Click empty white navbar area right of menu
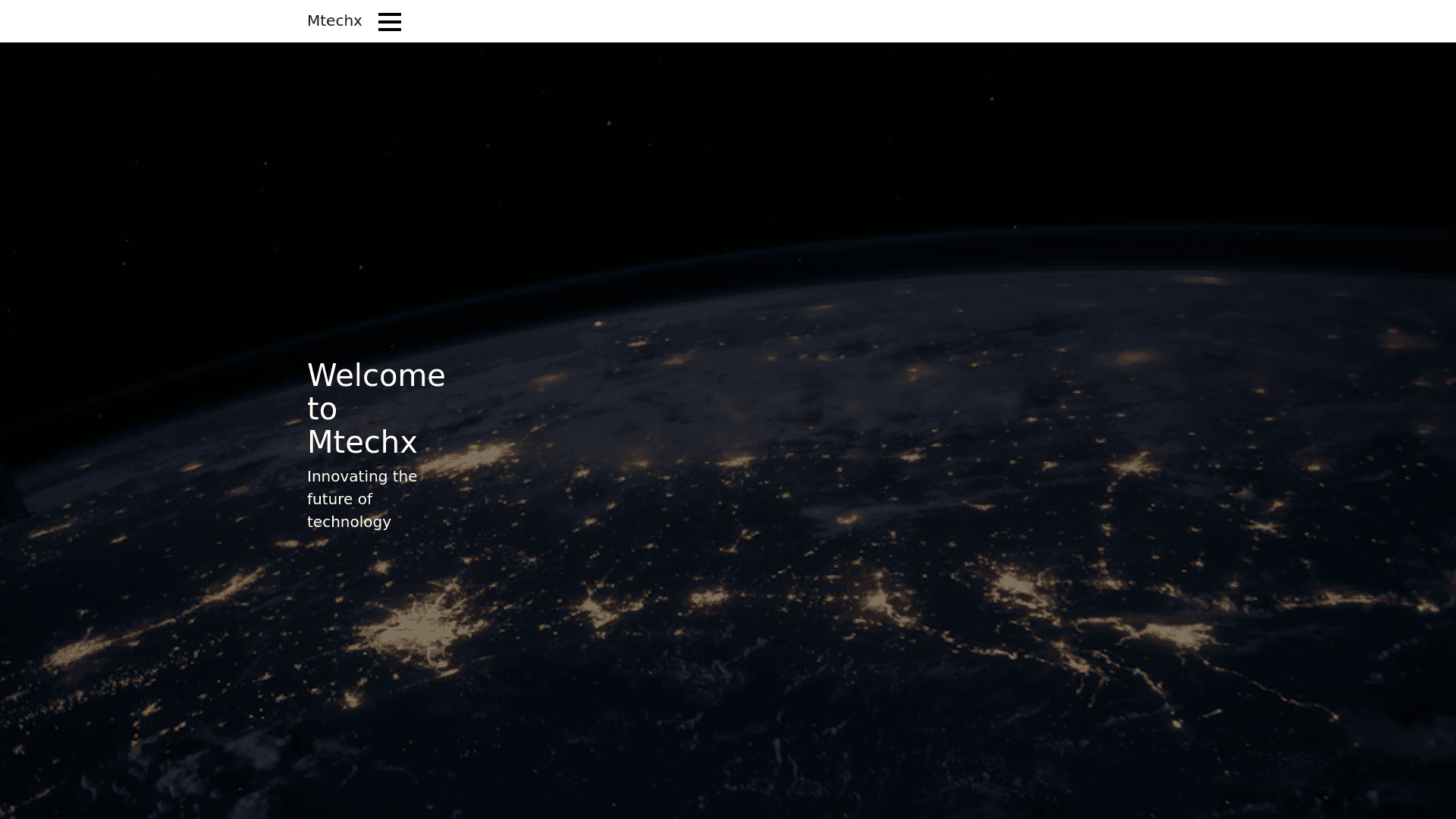The width and height of the screenshot is (1456, 819). [x=910, y=21]
